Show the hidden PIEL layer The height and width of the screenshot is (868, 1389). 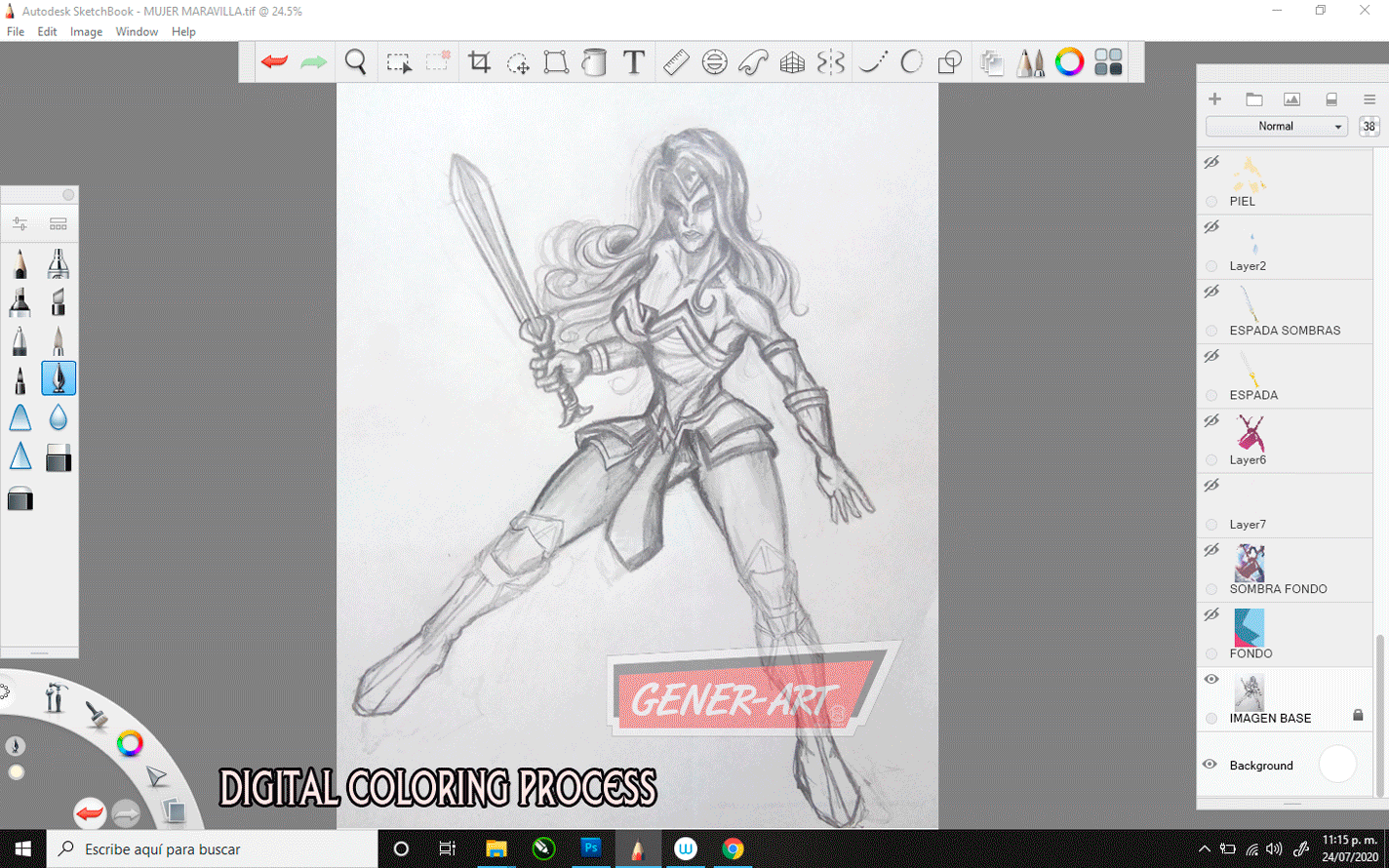coord(1211,162)
